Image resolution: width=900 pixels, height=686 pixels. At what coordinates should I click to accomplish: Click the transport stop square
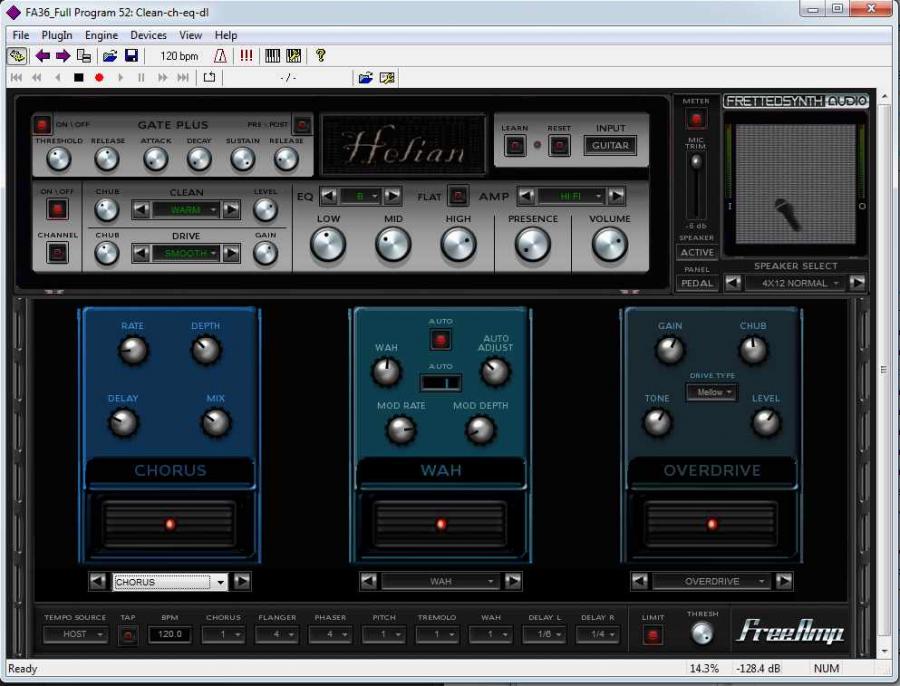[x=79, y=77]
